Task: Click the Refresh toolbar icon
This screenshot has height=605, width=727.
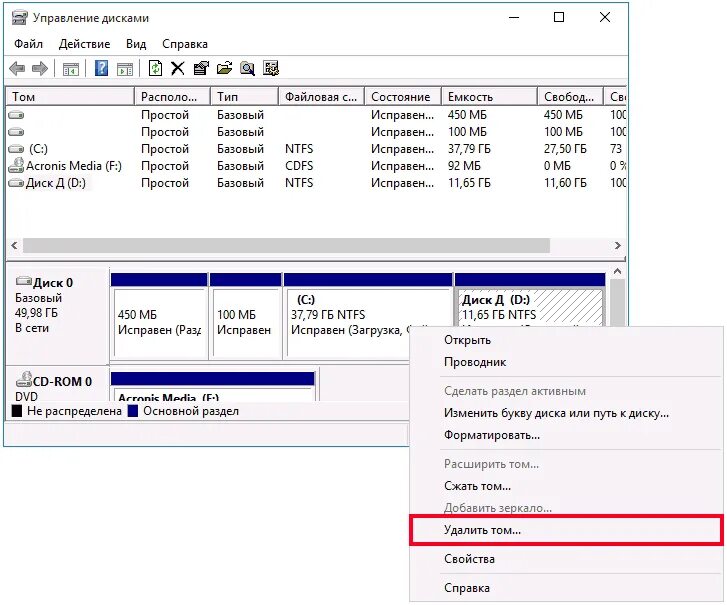Action: pyautogui.click(x=155, y=69)
